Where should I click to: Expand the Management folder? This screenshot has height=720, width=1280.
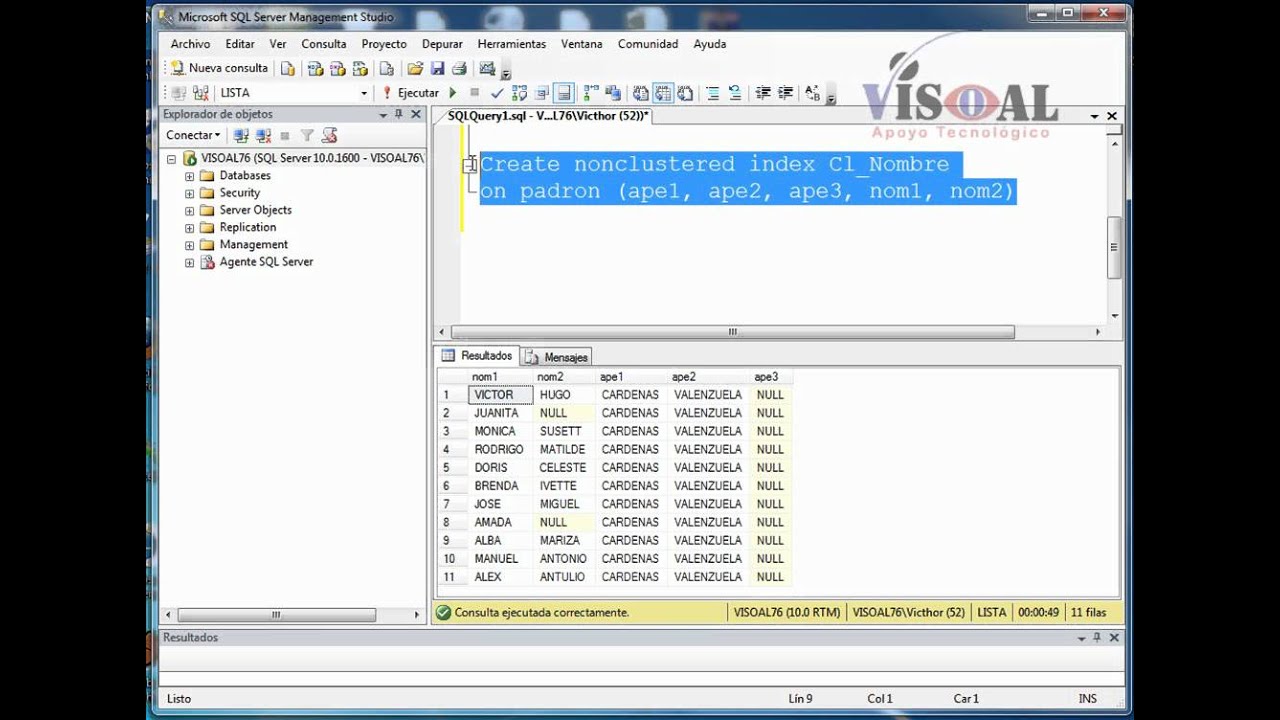pos(189,245)
